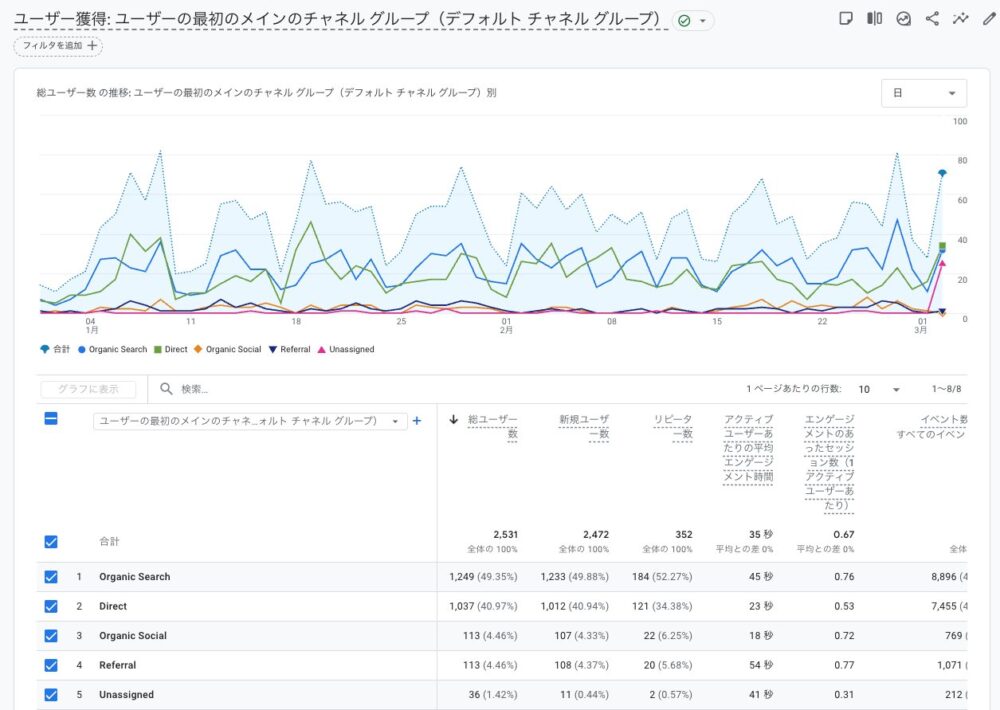
Task: Expand the rows per page dropdown
Action: 880,389
